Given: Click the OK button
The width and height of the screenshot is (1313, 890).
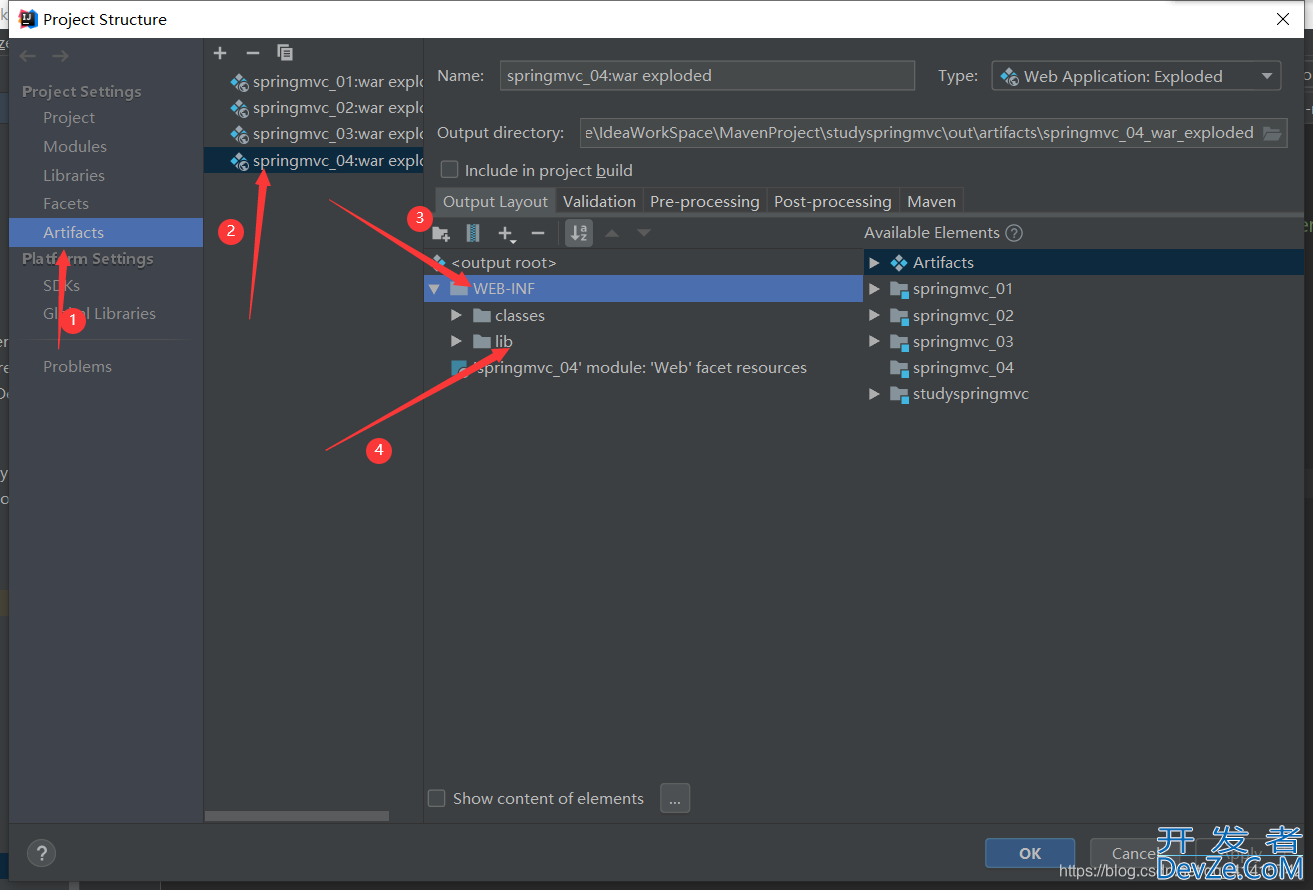Looking at the screenshot, I should tap(1030, 853).
